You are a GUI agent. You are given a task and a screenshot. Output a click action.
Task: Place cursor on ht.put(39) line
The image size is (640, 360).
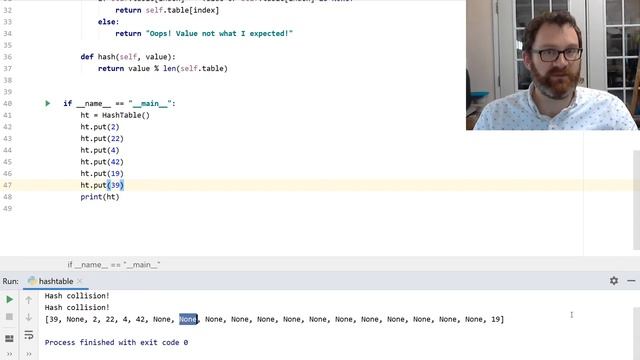pyautogui.click(x=102, y=185)
